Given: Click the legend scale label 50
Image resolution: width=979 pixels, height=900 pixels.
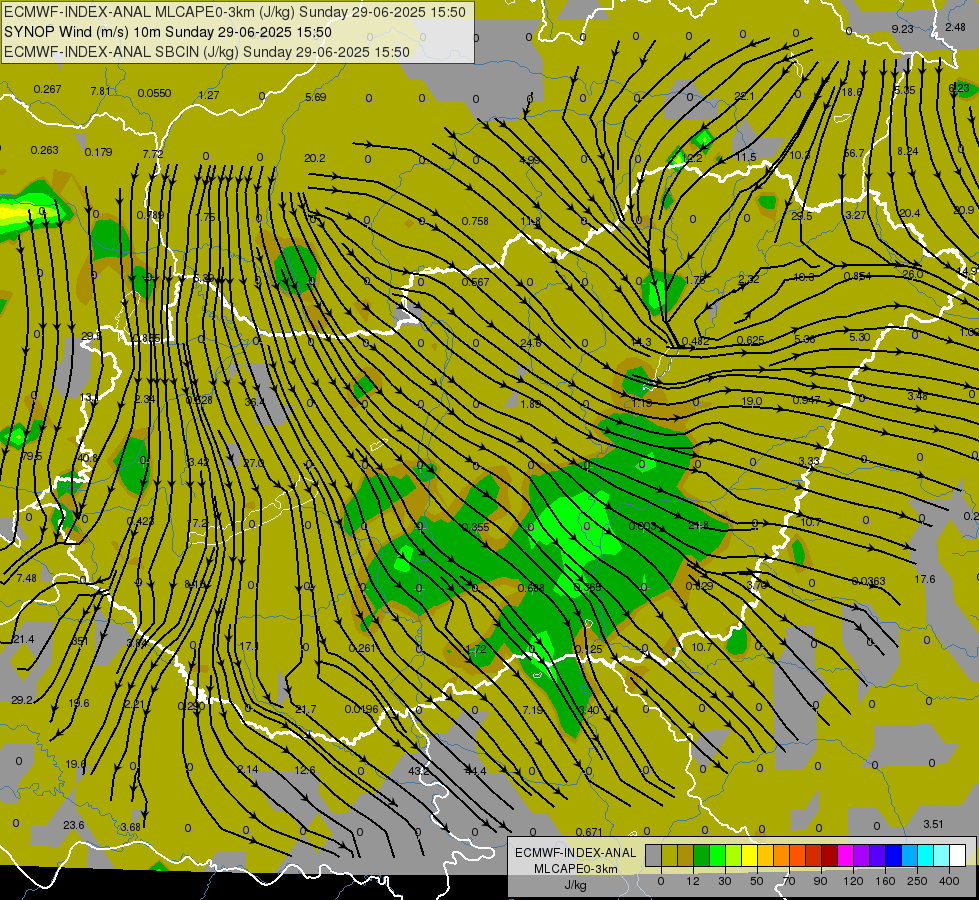Looking at the screenshot, I should pos(757,881).
